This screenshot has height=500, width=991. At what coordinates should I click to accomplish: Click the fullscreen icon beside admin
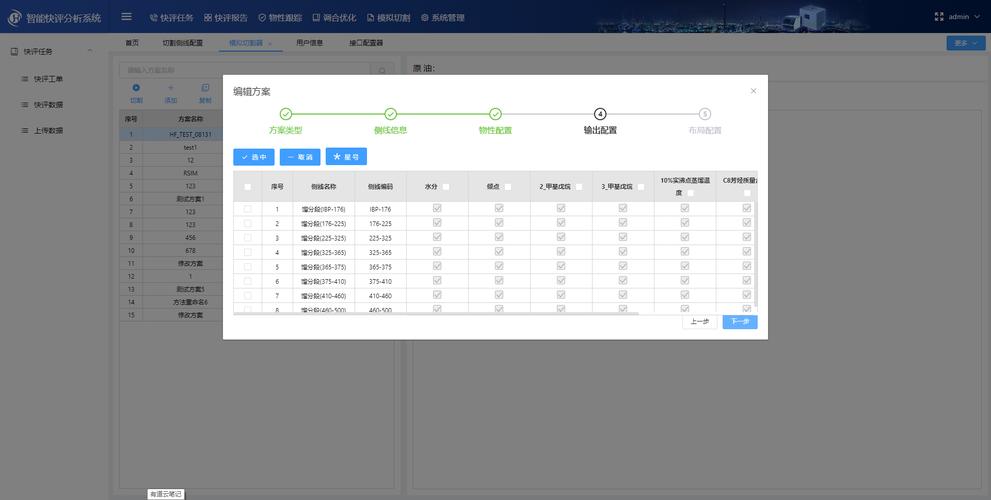(x=939, y=17)
